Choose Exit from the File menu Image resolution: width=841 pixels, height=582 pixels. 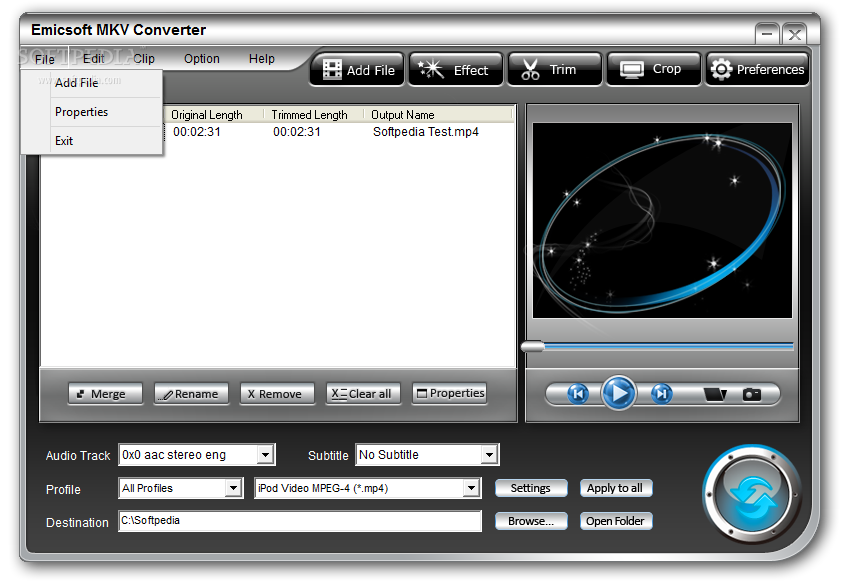tap(92, 141)
